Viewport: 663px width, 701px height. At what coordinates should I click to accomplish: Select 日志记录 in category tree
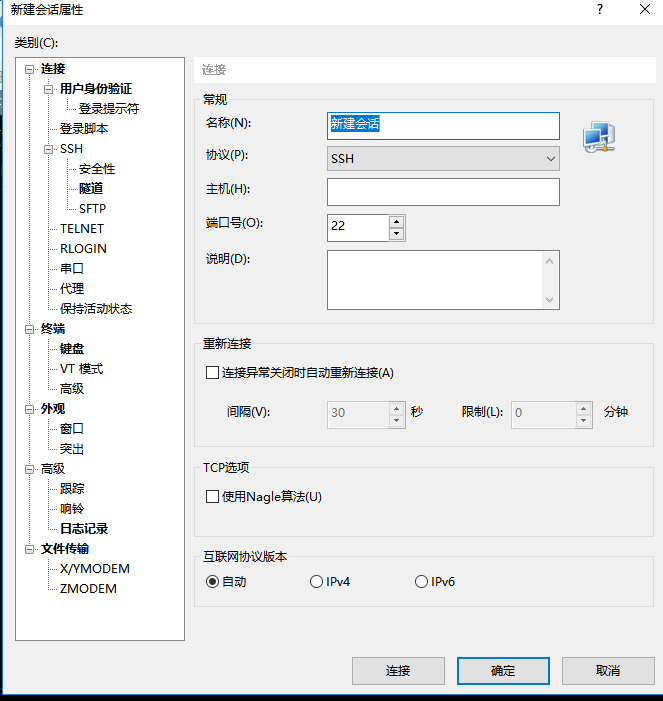(x=84, y=529)
